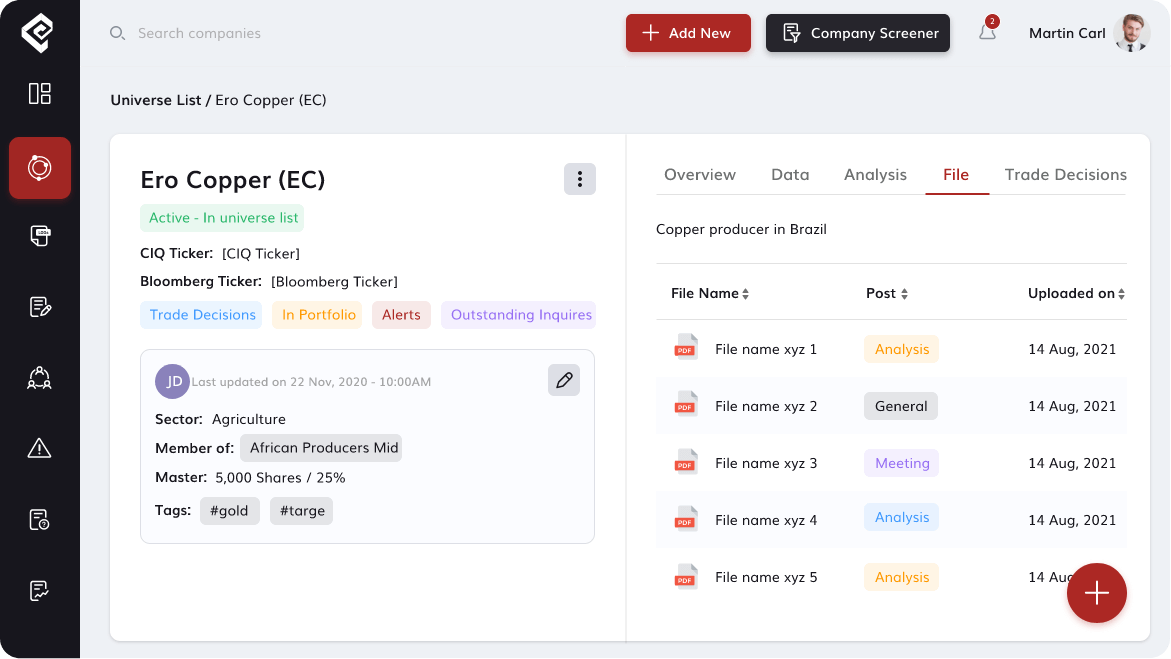Click the red floating plus button

click(x=1096, y=593)
